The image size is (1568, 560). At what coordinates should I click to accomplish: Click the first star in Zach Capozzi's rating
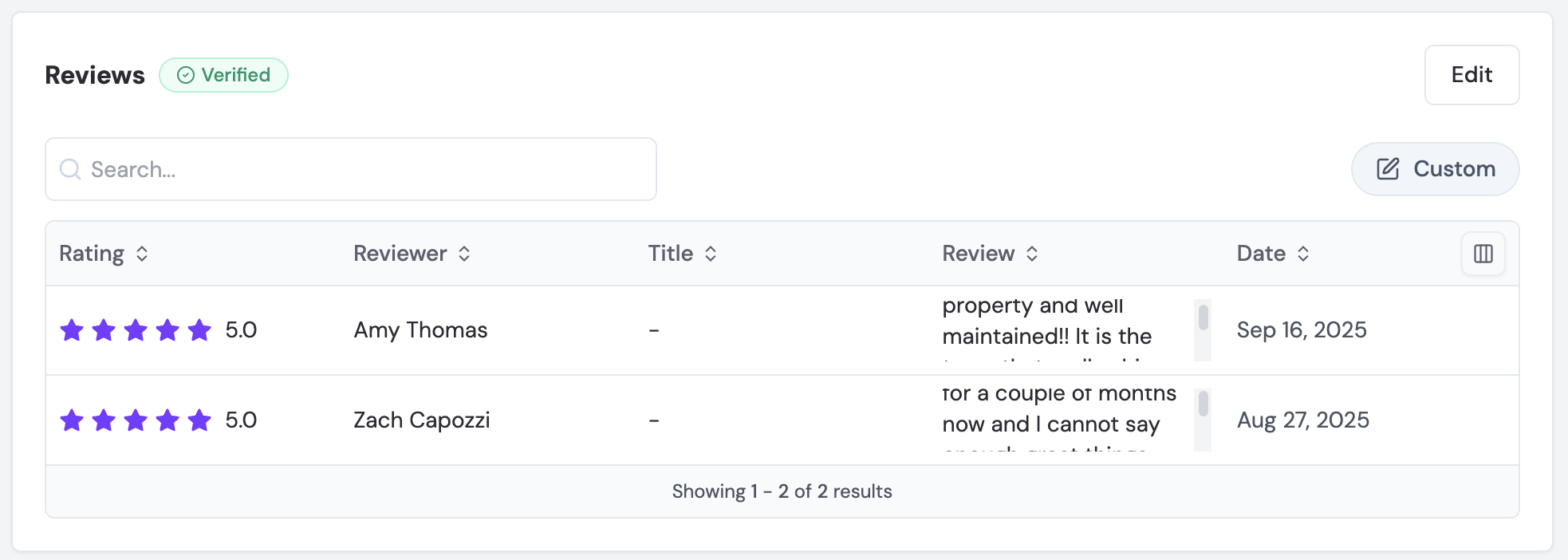(72, 420)
